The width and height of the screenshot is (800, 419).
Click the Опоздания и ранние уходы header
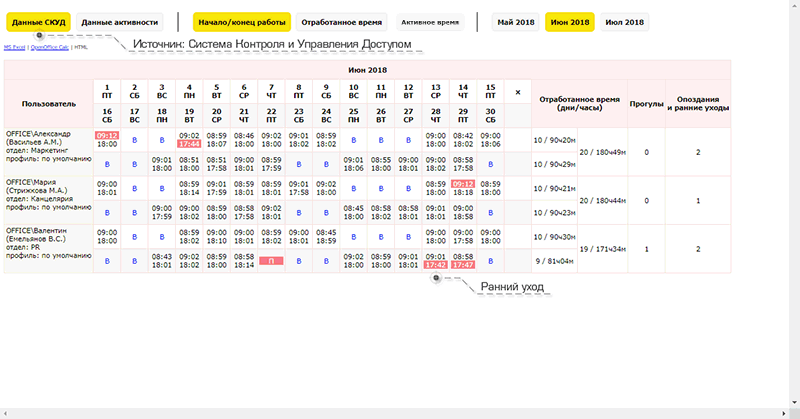(697, 103)
